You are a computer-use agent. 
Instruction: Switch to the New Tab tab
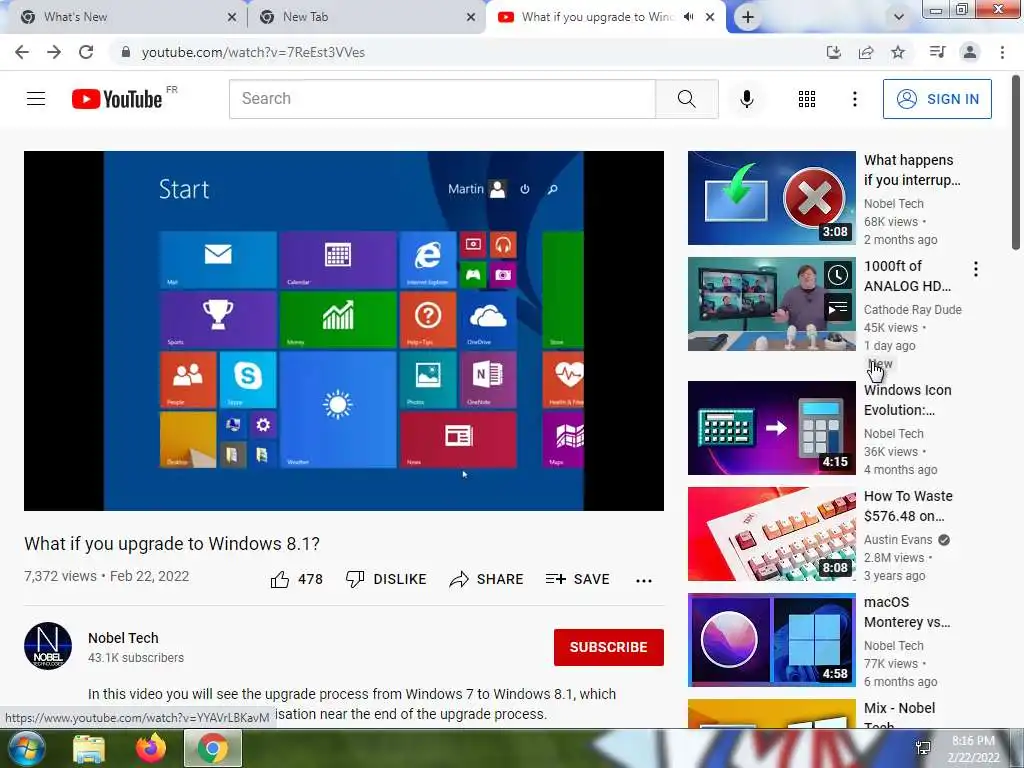click(366, 17)
